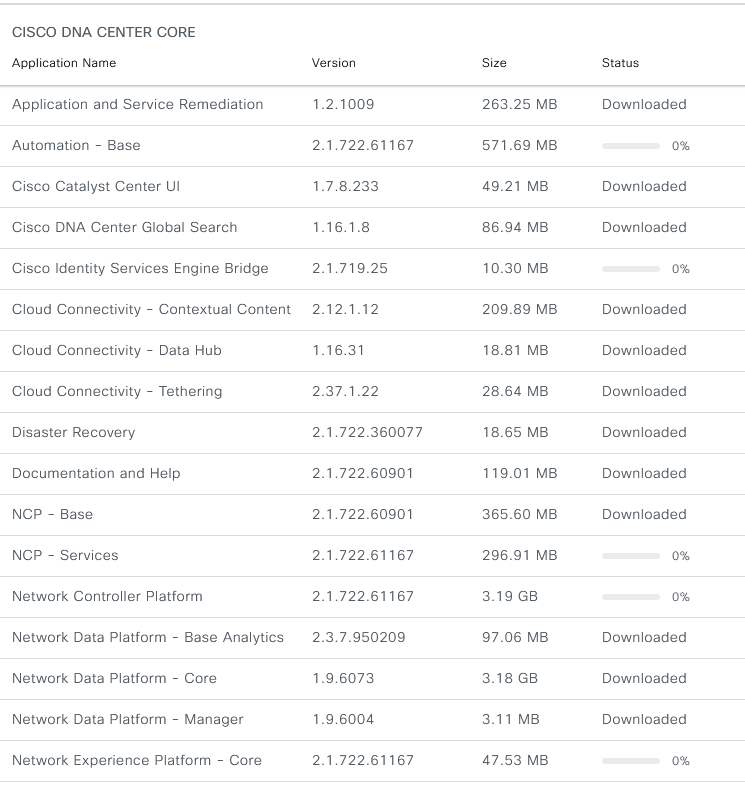Click the Version column header

point(333,63)
